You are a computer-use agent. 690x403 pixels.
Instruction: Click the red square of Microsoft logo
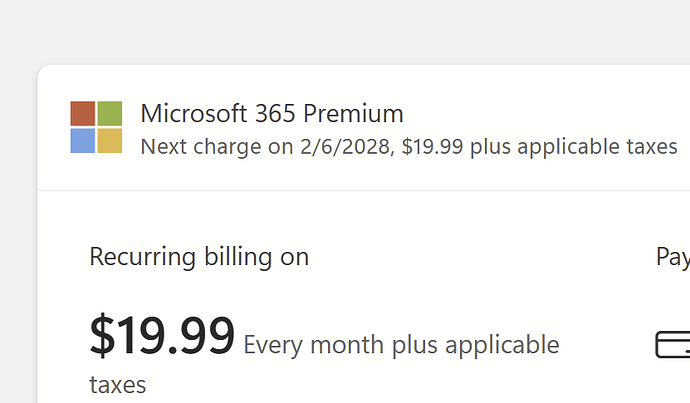(x=83, y=113)
